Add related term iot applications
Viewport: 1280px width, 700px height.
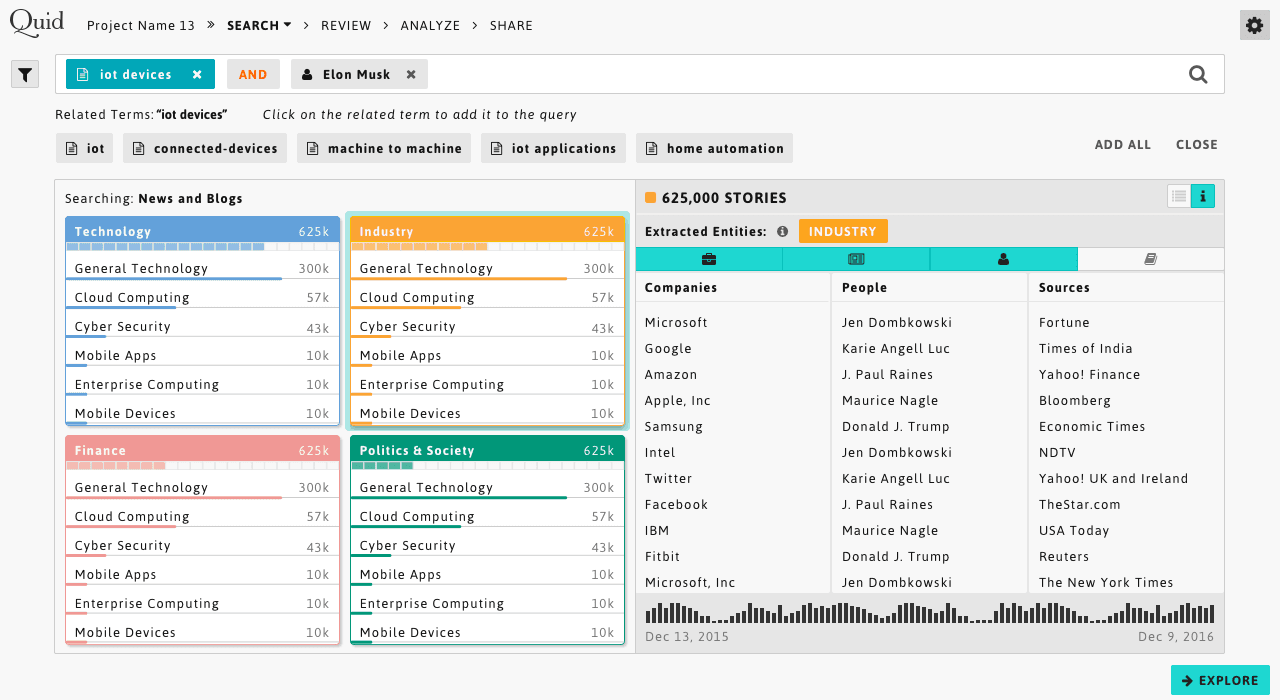(553, 148)
